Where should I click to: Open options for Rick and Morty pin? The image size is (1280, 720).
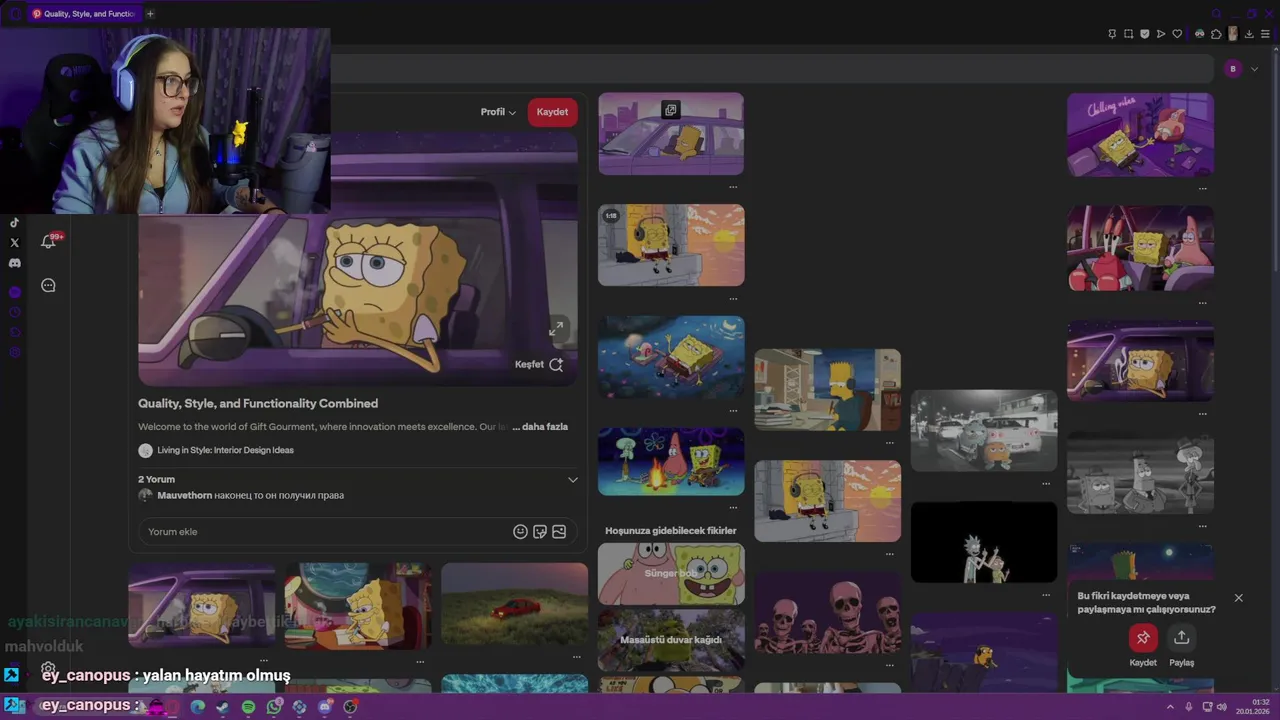coord(1046,595)
